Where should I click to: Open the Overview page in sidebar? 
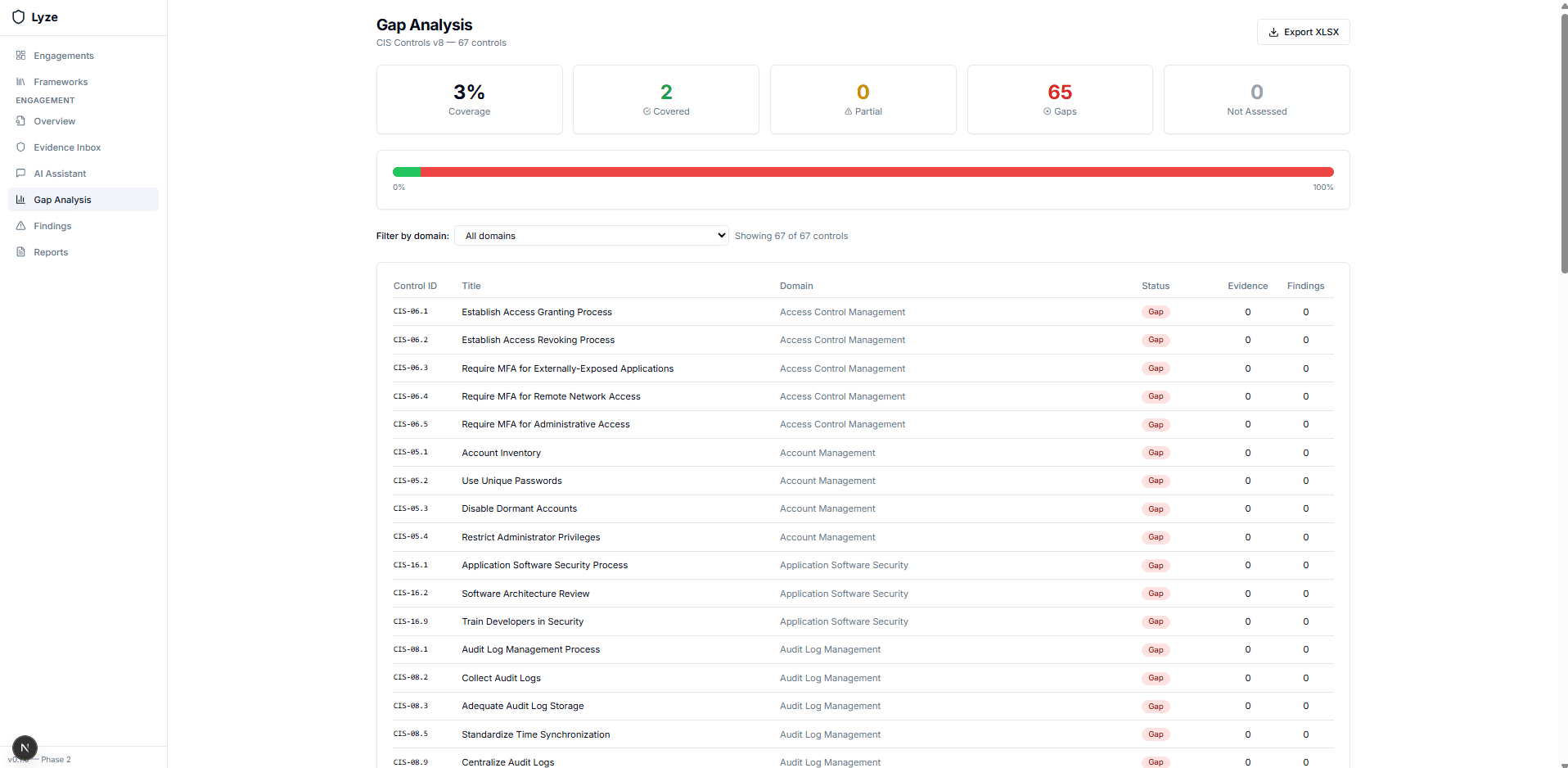tap(54, 121)
